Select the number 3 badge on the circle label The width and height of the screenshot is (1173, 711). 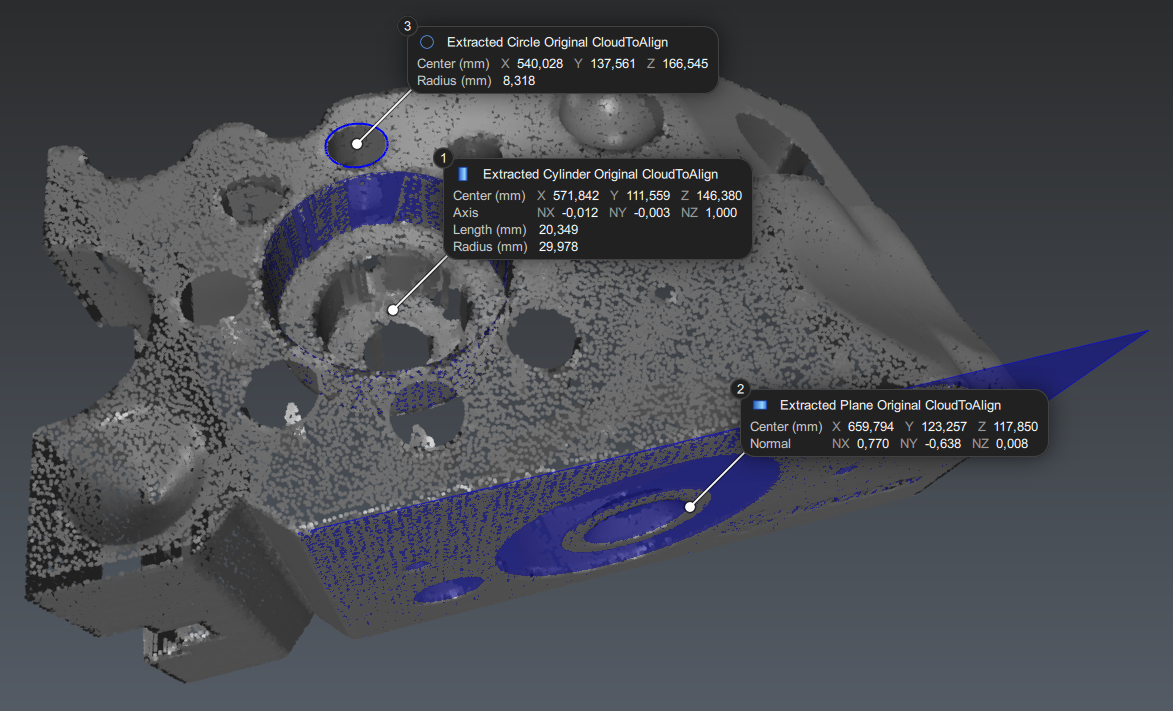(x=406, y=26)
